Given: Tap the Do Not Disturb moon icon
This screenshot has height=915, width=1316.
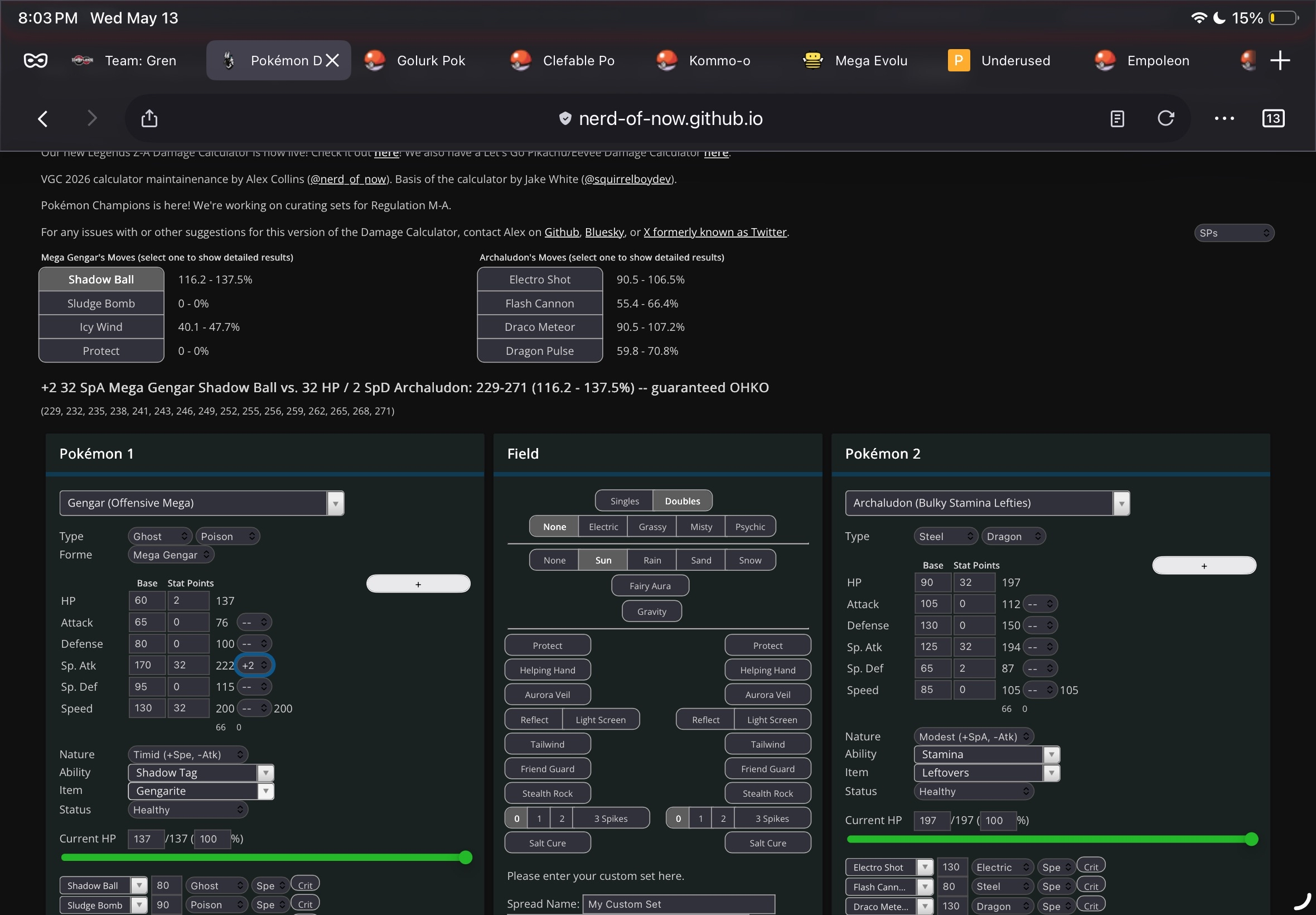Looking at the screenshot, I should tap(1219, 18).
